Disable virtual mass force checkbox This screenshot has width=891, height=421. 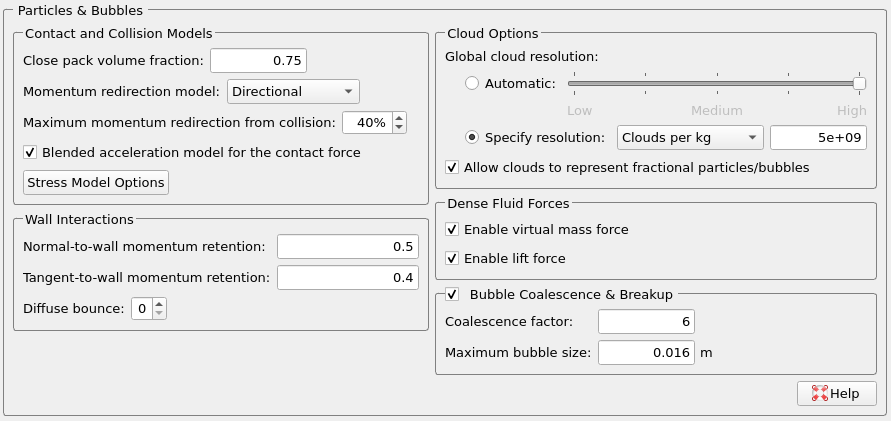point(453,230)
